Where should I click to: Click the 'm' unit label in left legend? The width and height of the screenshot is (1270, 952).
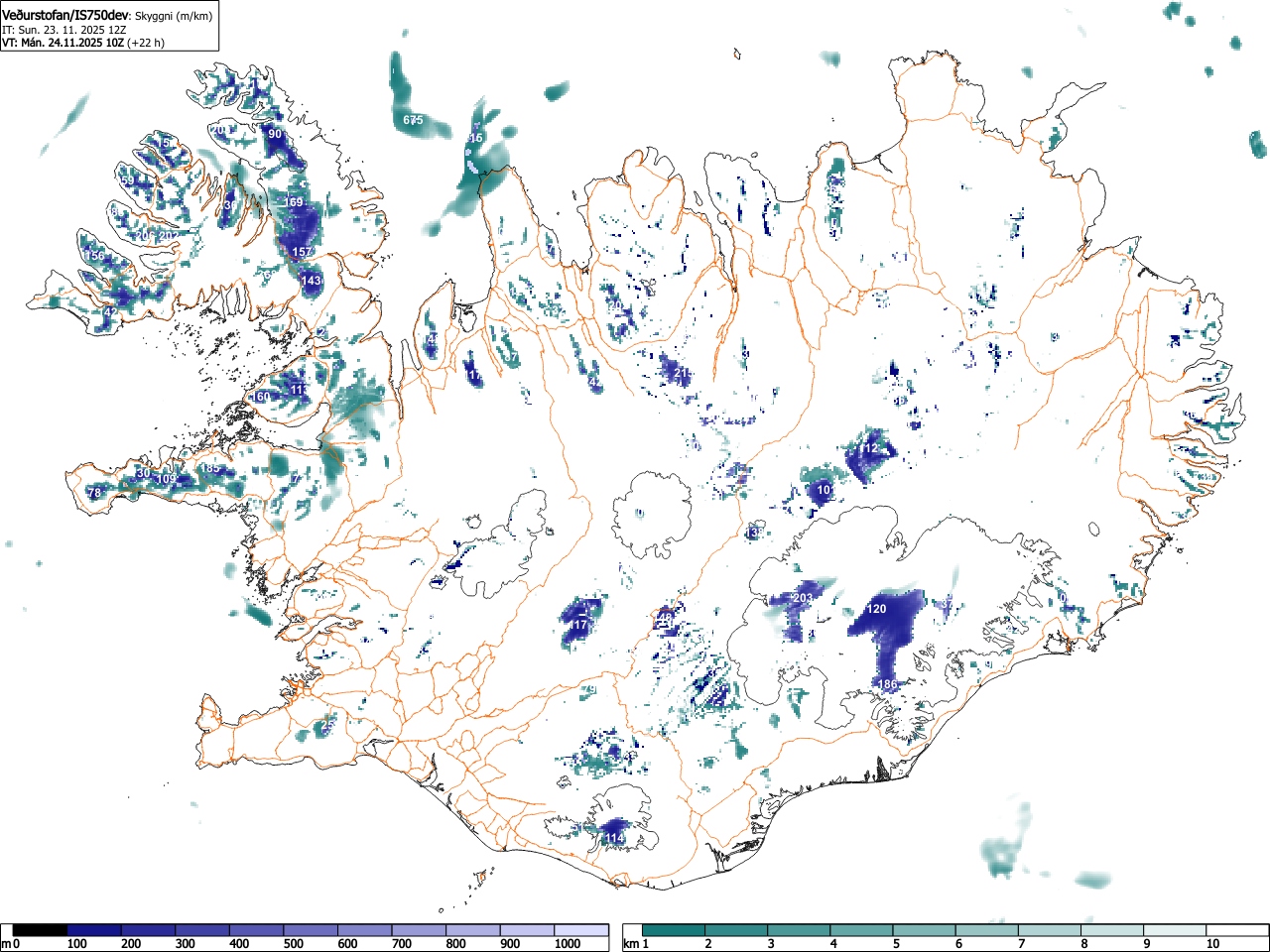[6, 944]
